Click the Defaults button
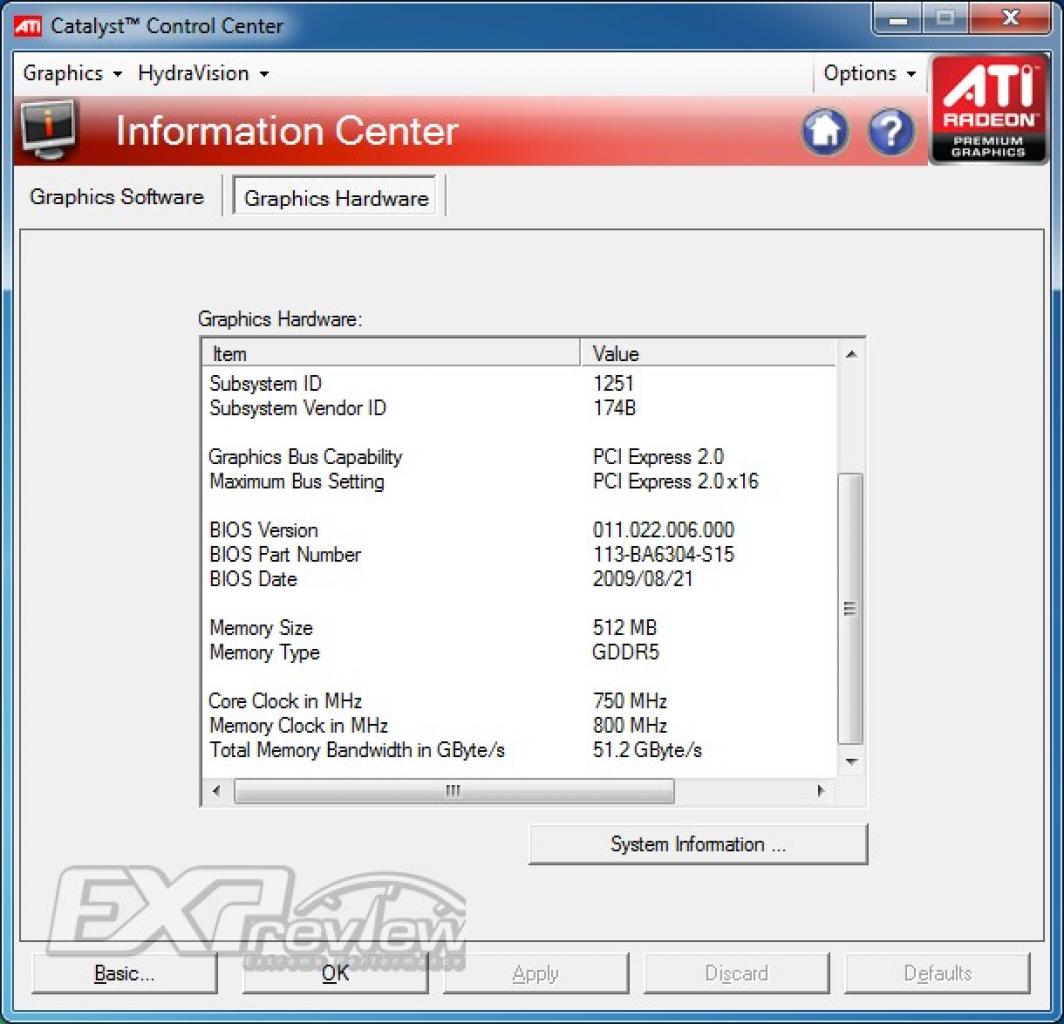The image size is (1064, 1024). point(937,974)
